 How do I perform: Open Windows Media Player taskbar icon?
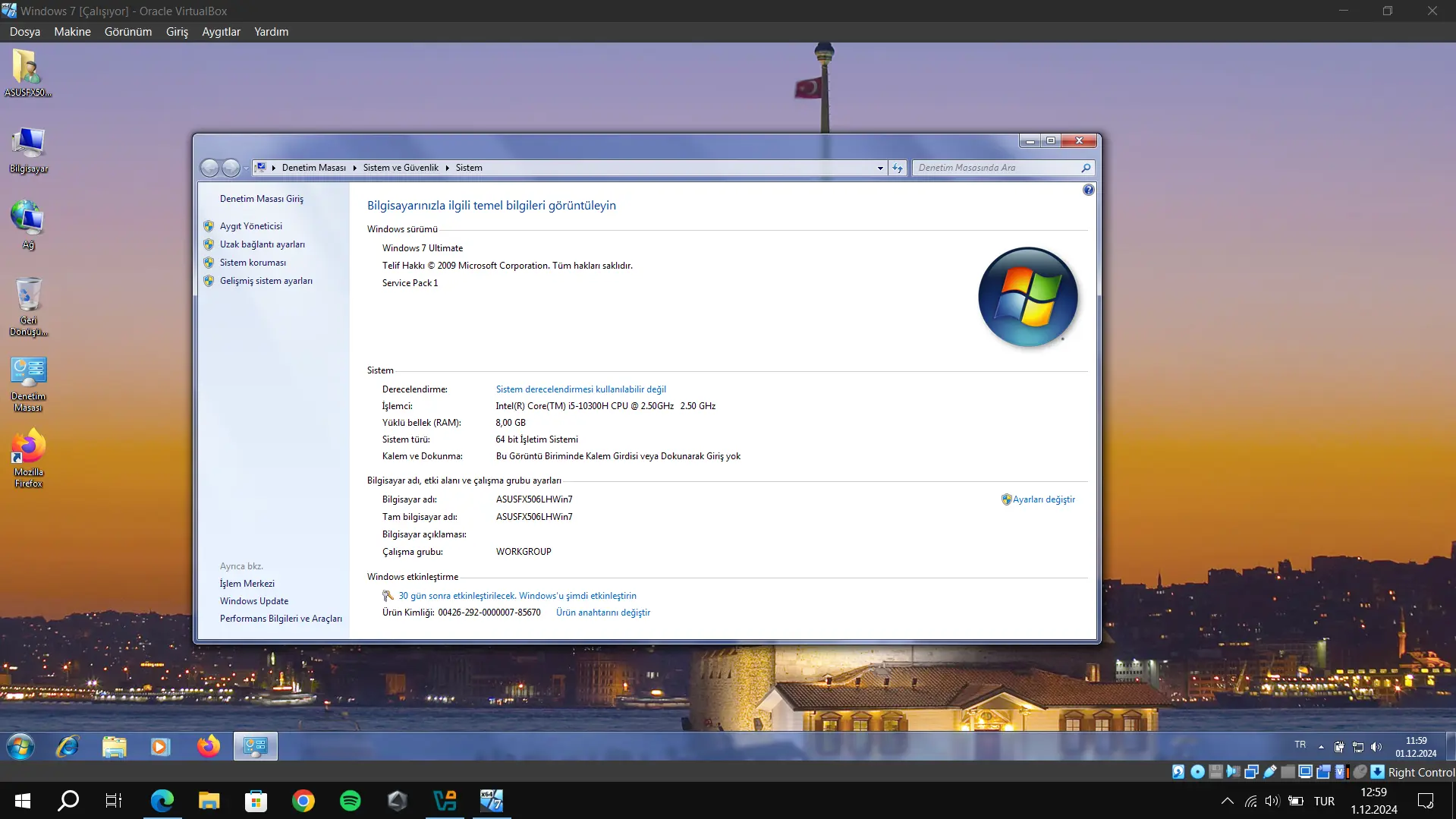click(x=160, y=747)
